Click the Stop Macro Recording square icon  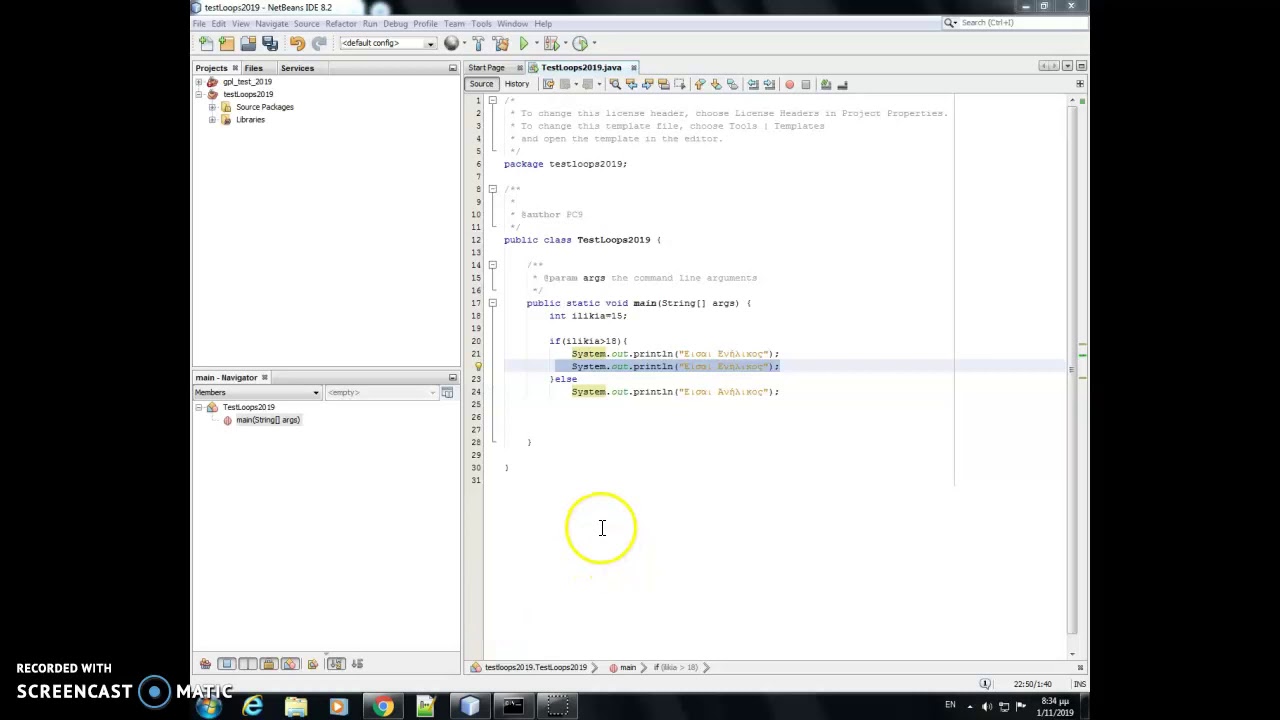[805, 84]
